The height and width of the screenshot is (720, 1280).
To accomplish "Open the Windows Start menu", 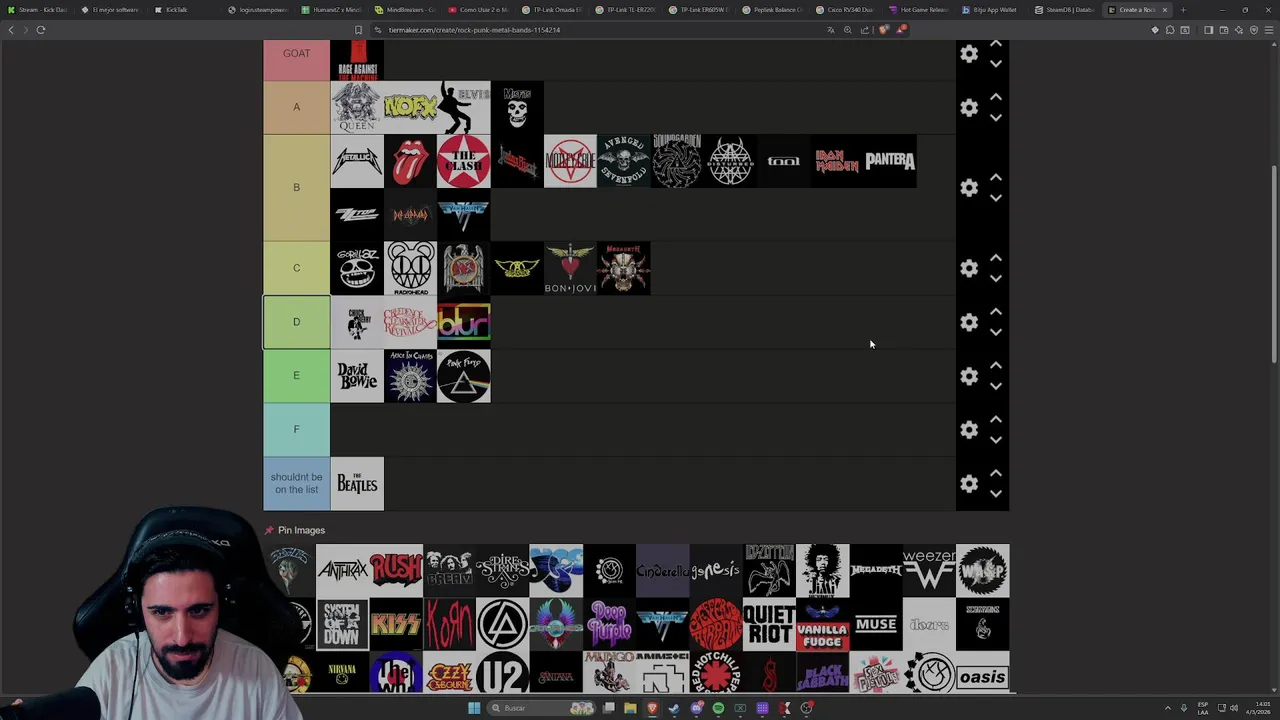I will point(474,708).
